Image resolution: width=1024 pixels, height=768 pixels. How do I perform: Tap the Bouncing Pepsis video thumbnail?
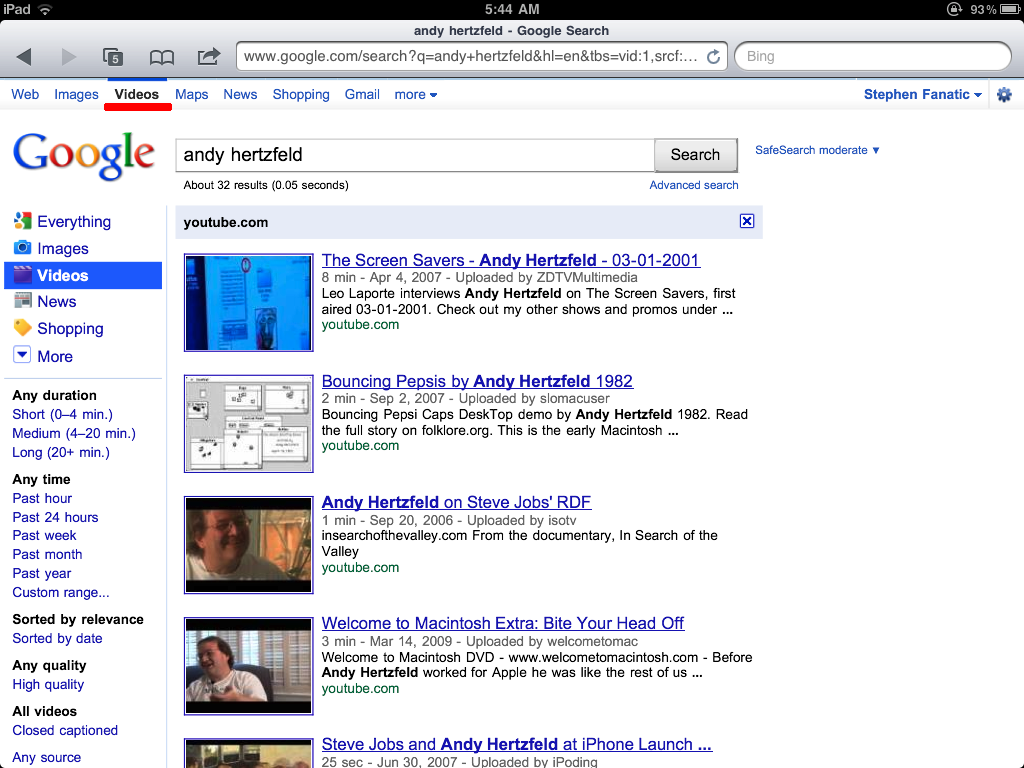[249, 423]
